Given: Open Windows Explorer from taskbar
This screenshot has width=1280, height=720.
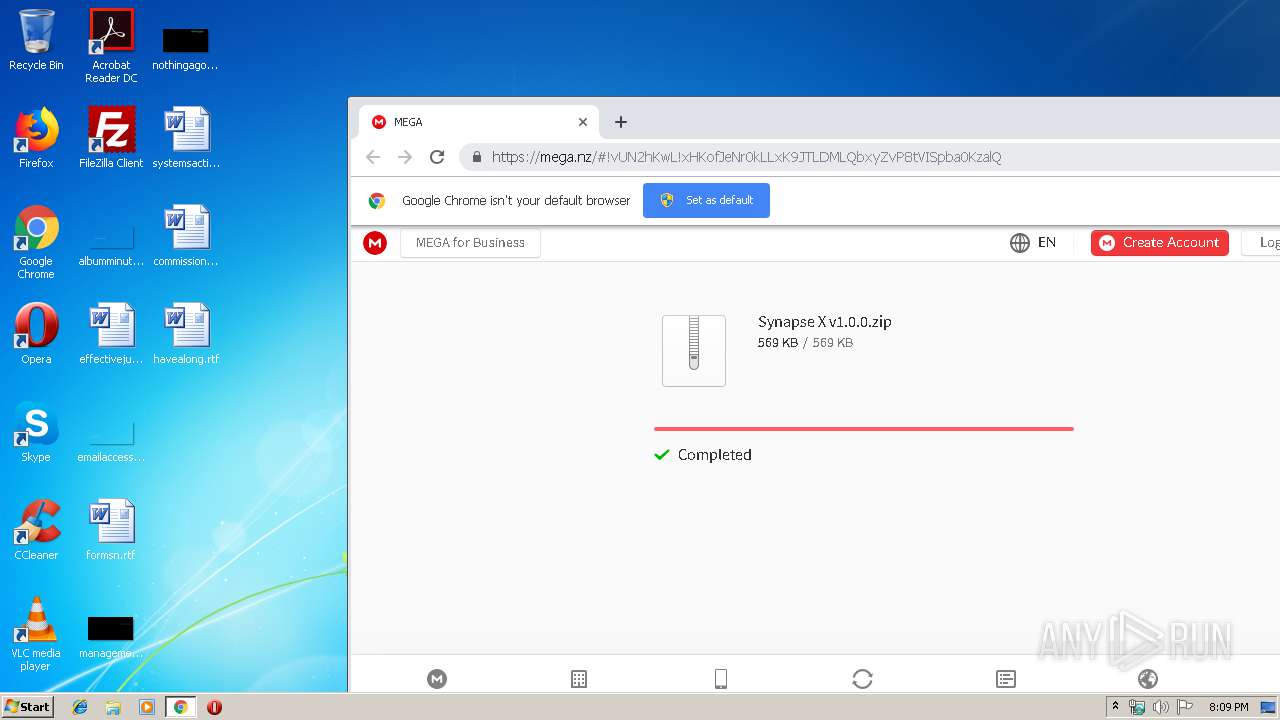Looking at the screenshot, I should pyautogui.click(x=113, y=707).
